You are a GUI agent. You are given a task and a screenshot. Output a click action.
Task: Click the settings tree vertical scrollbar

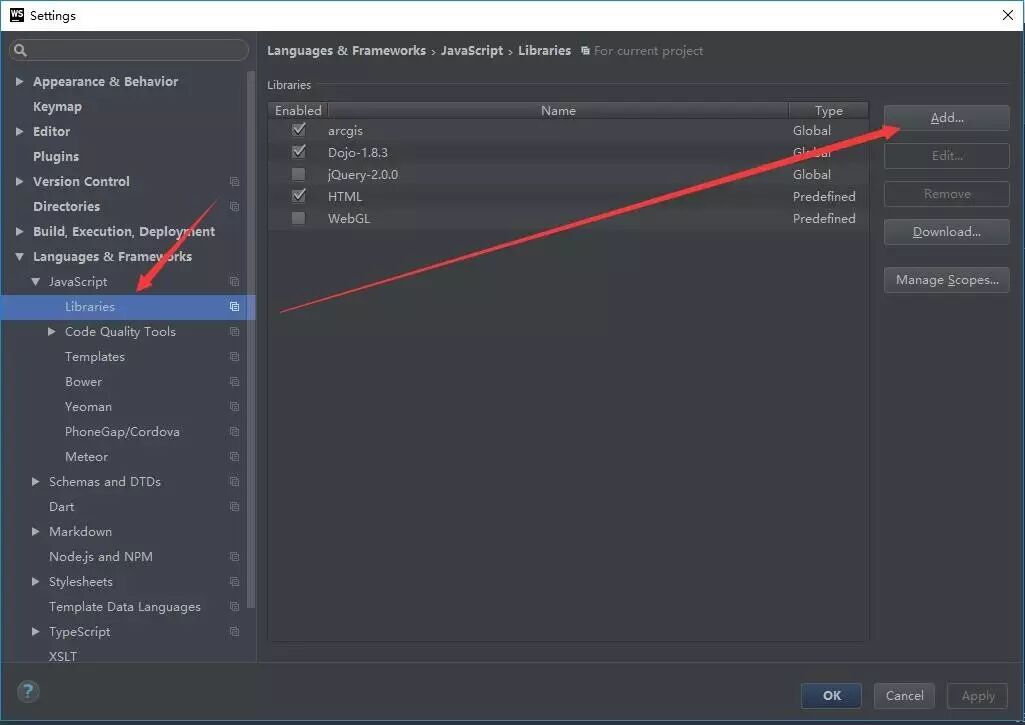(x=251, y=340)
